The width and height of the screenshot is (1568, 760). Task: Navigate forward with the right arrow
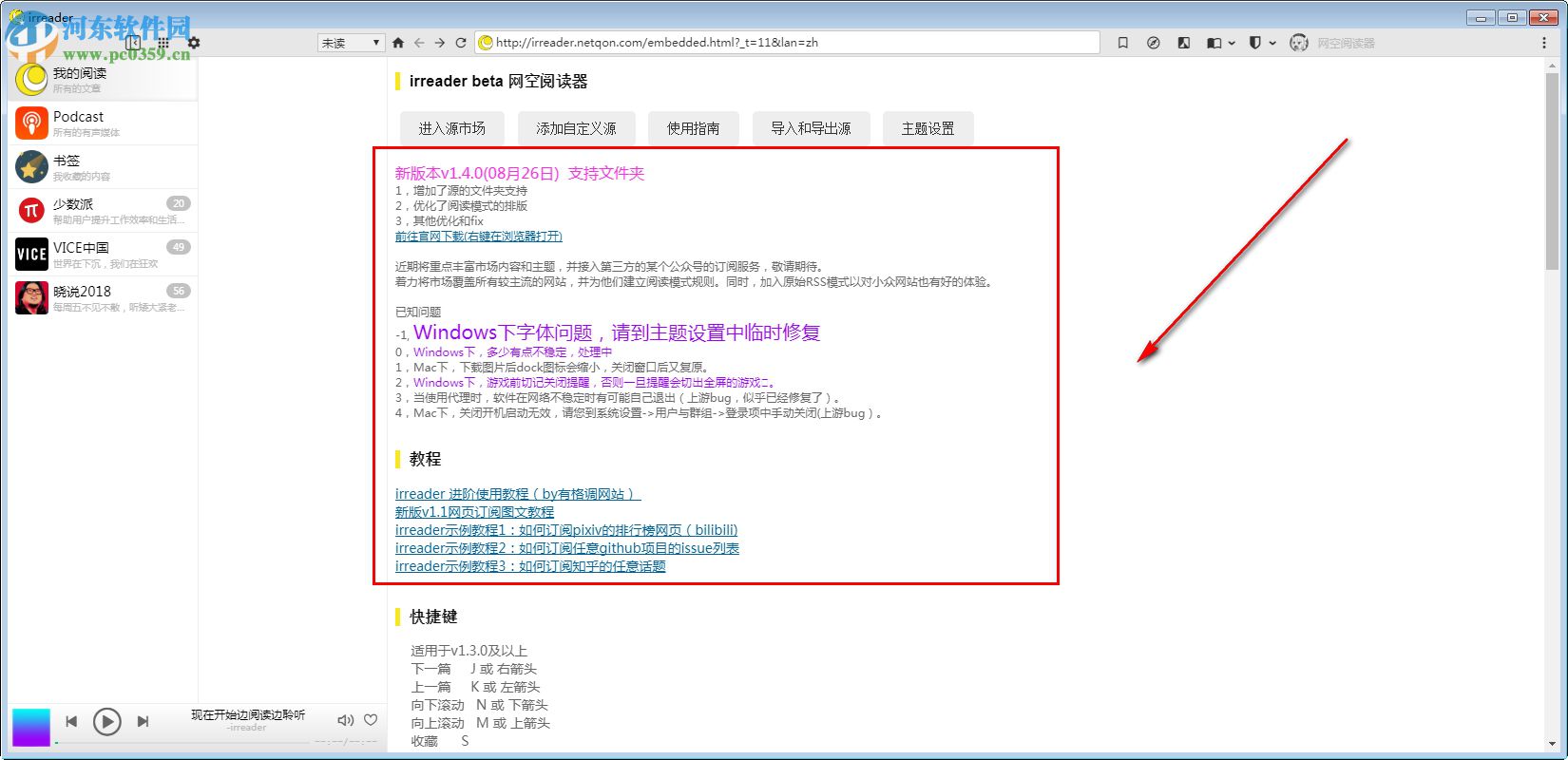(x=440, y=43)
